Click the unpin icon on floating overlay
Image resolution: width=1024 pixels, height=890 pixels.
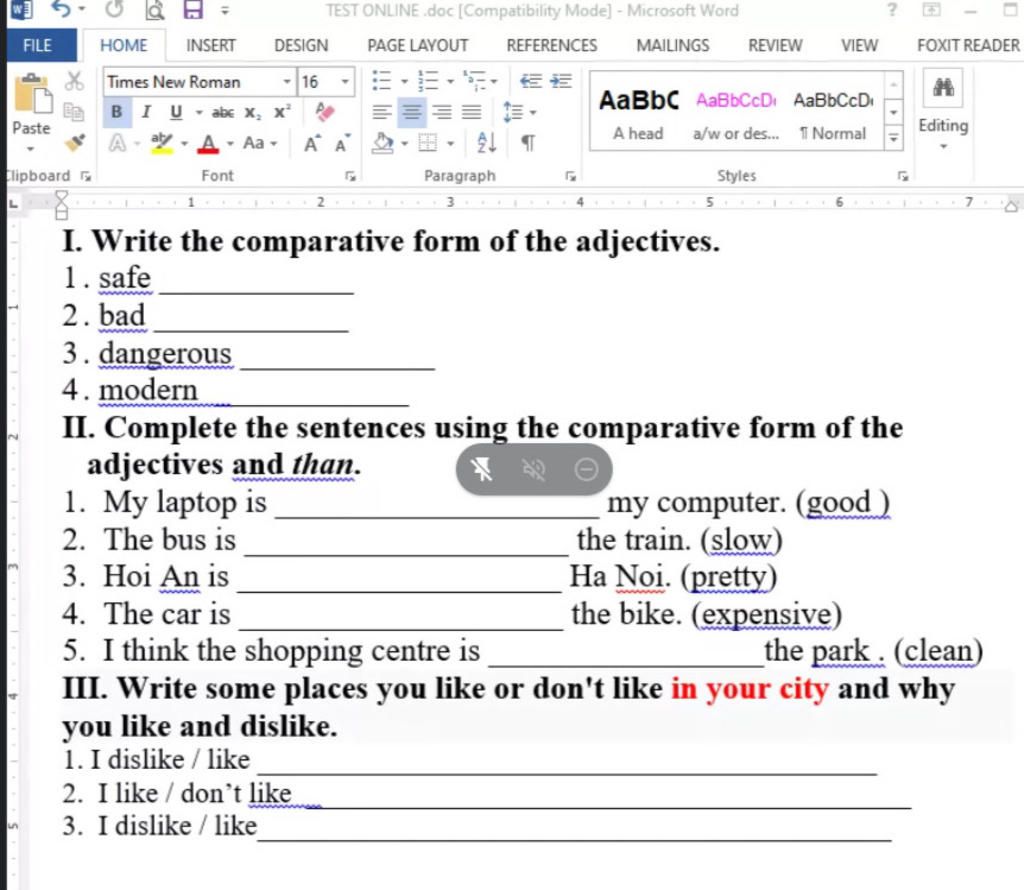481,469
